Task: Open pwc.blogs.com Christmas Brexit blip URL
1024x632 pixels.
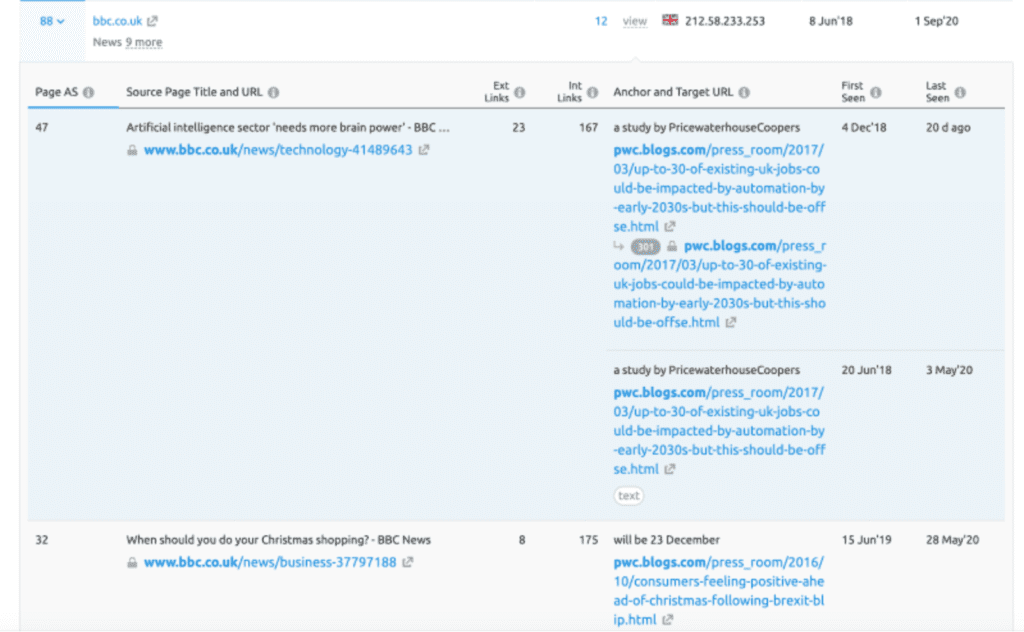Action: point(718,591)
